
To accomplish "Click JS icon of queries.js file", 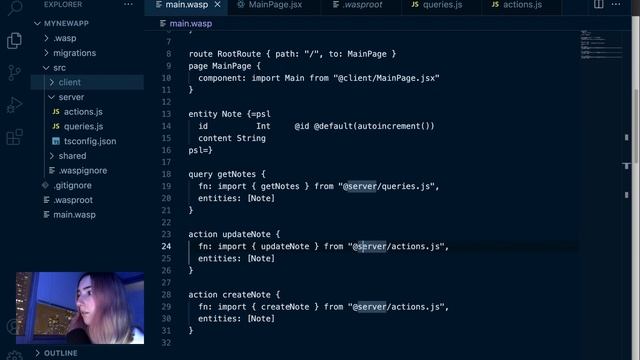I will (56, 126).
